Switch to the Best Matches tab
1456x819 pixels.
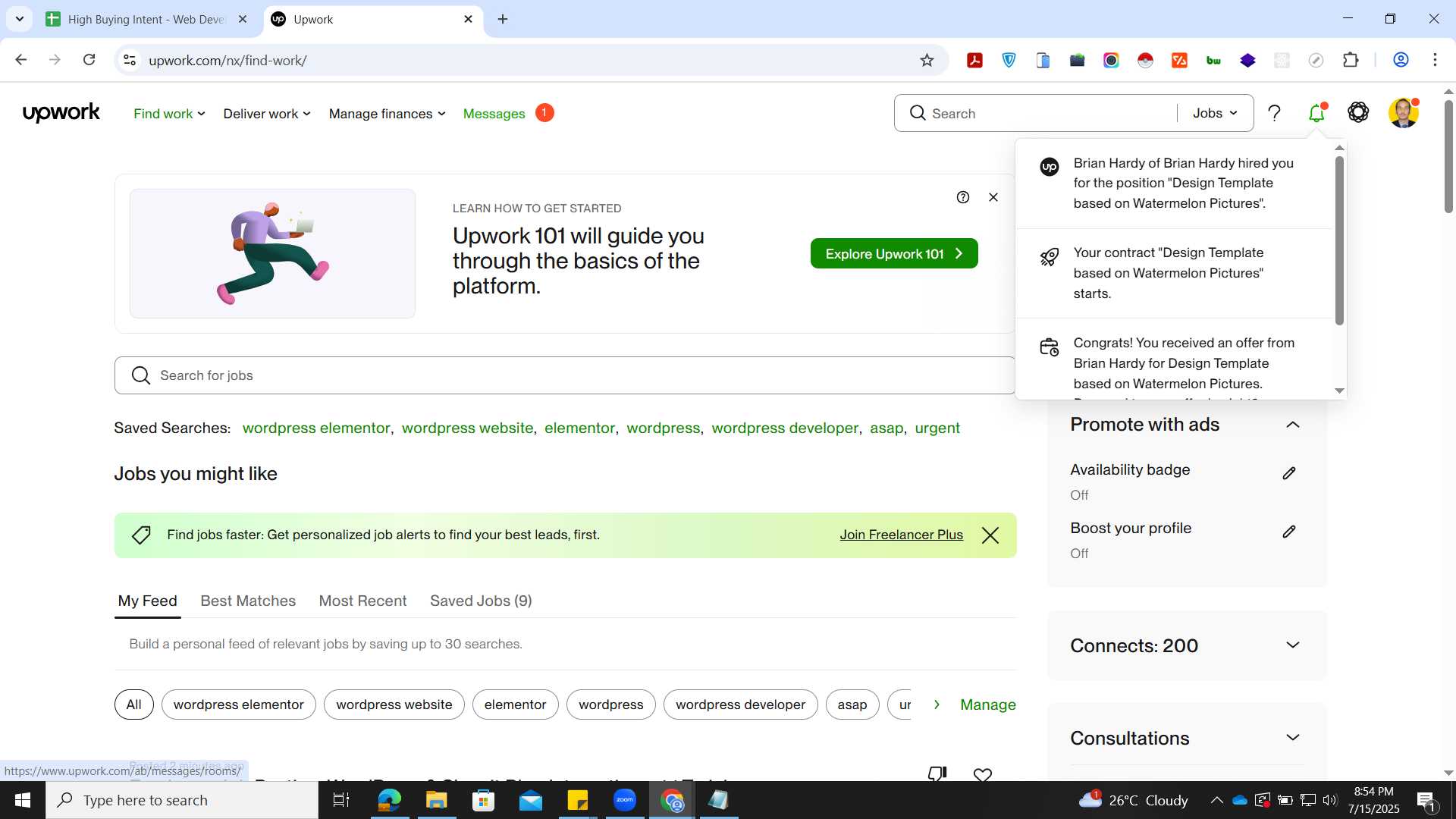[248, 601]
